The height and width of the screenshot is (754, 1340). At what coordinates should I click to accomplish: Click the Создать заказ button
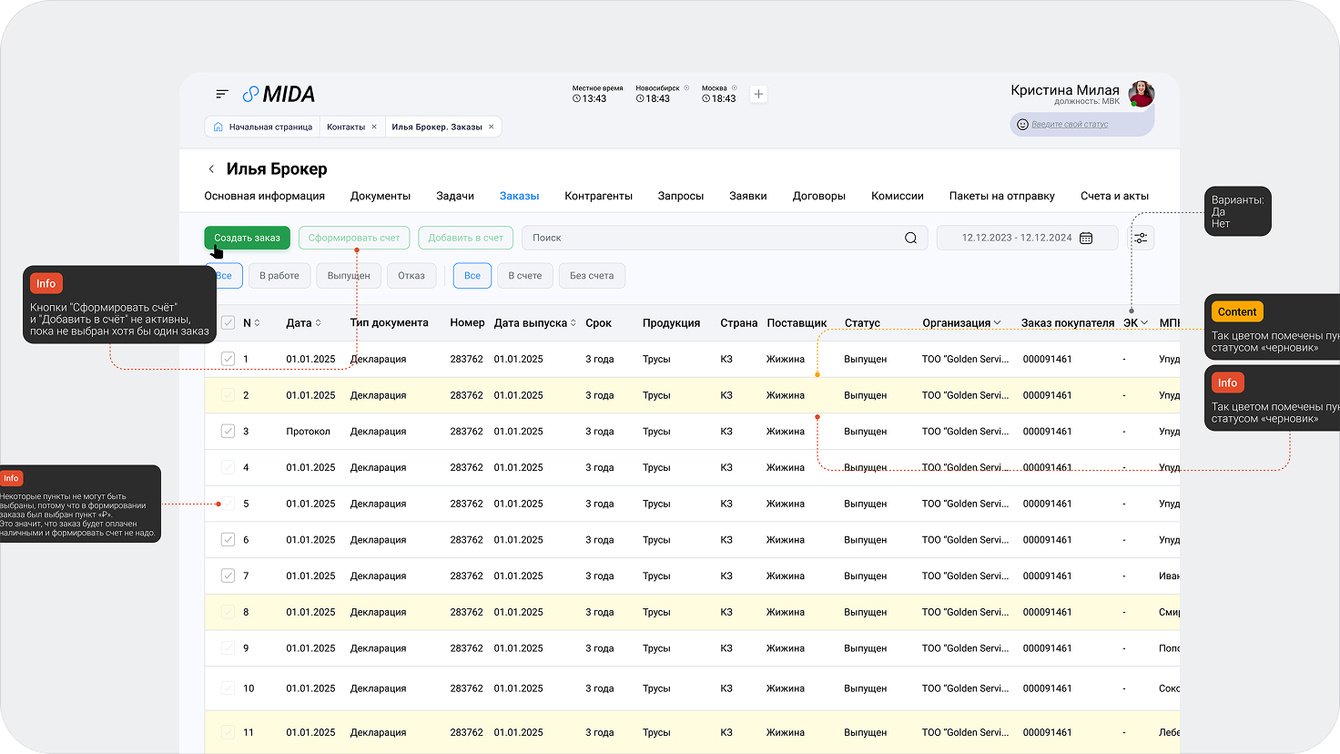247,238
